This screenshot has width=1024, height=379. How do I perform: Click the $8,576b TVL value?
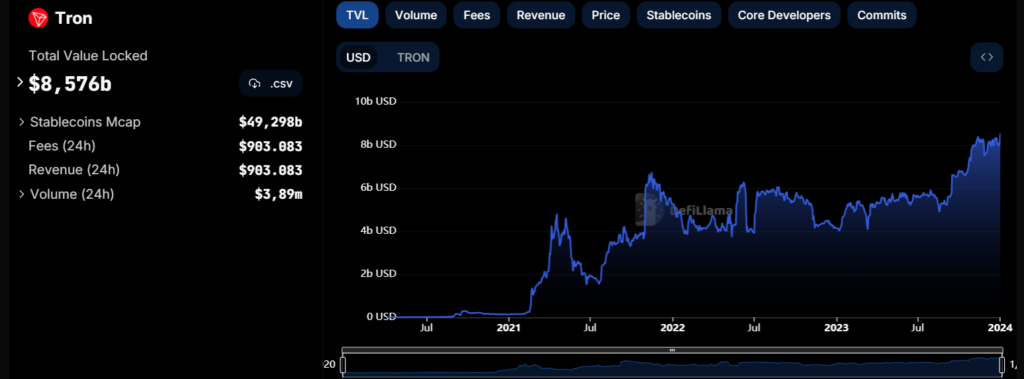click(x=70, y=84)
